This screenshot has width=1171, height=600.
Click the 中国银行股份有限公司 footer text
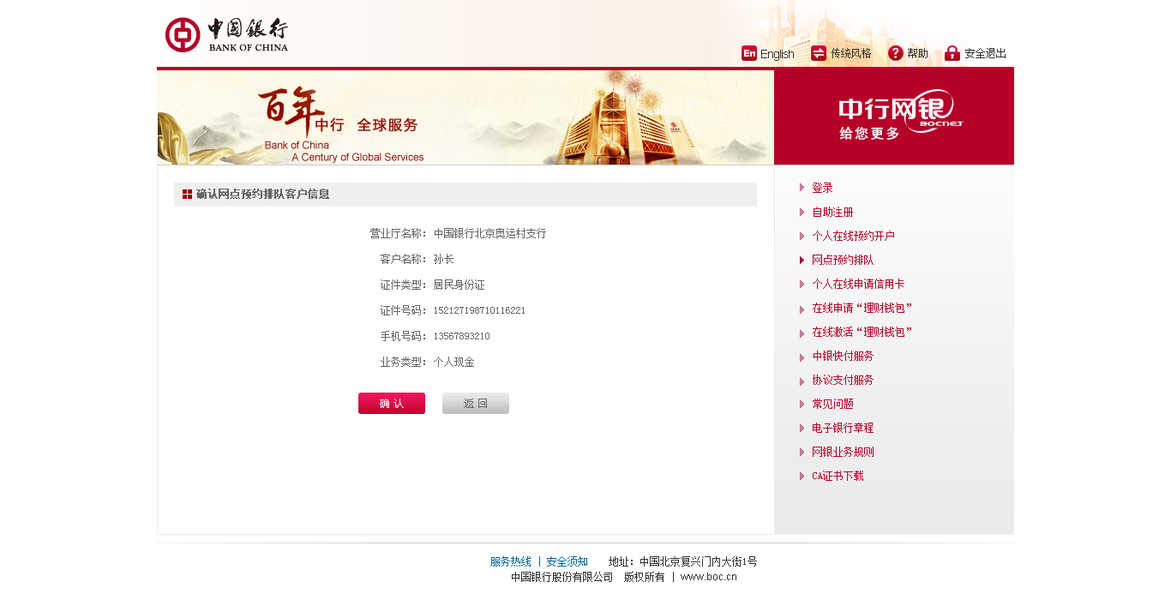coord(562,577)
